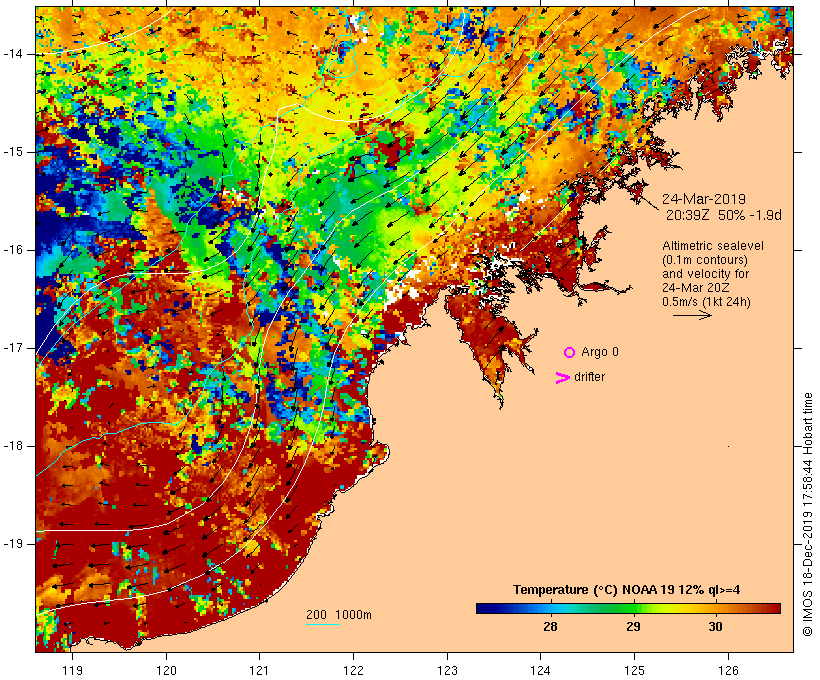Click the 121 longitude axis label

259,670
